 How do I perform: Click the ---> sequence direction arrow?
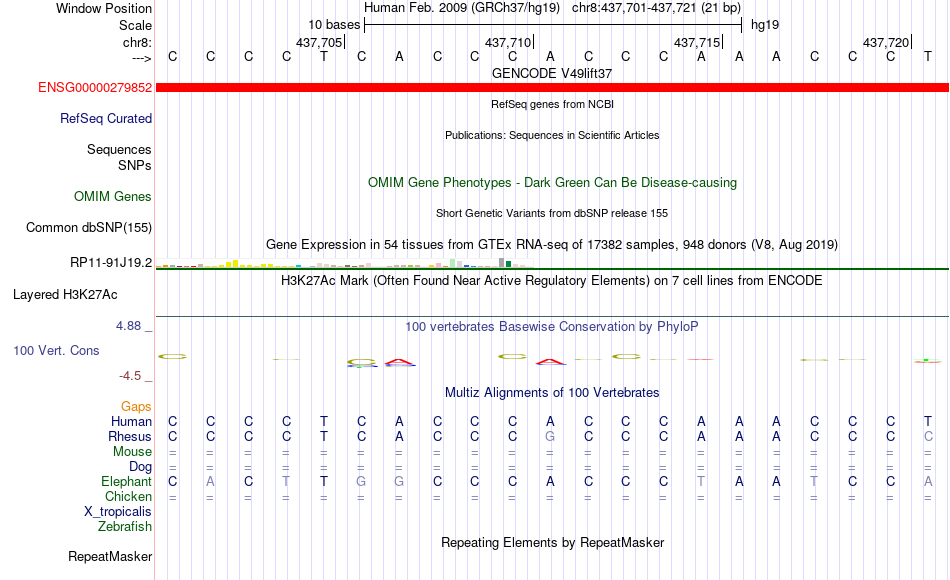(x=141, y=58)
